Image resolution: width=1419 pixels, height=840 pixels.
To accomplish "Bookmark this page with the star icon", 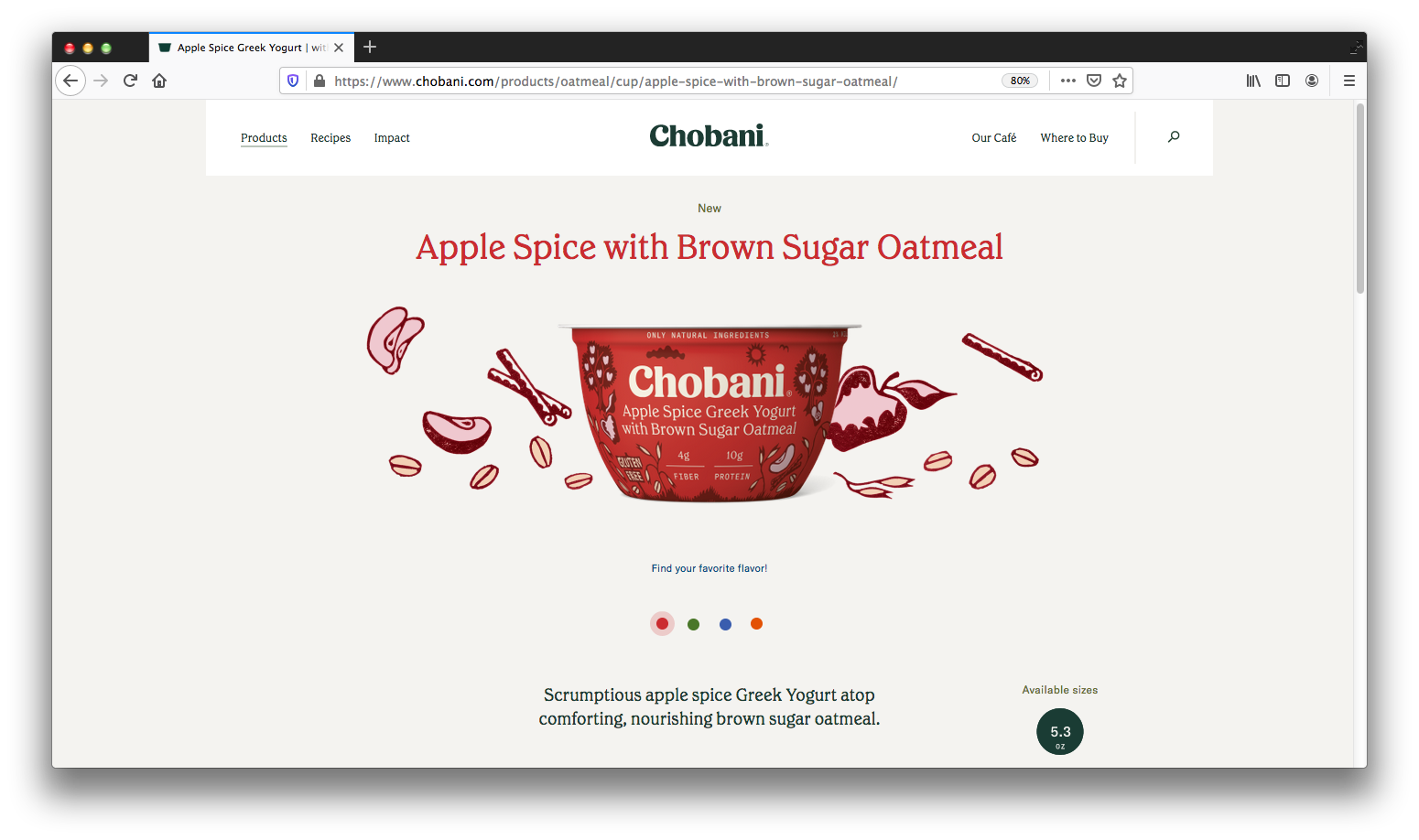I will [1119, 81].
